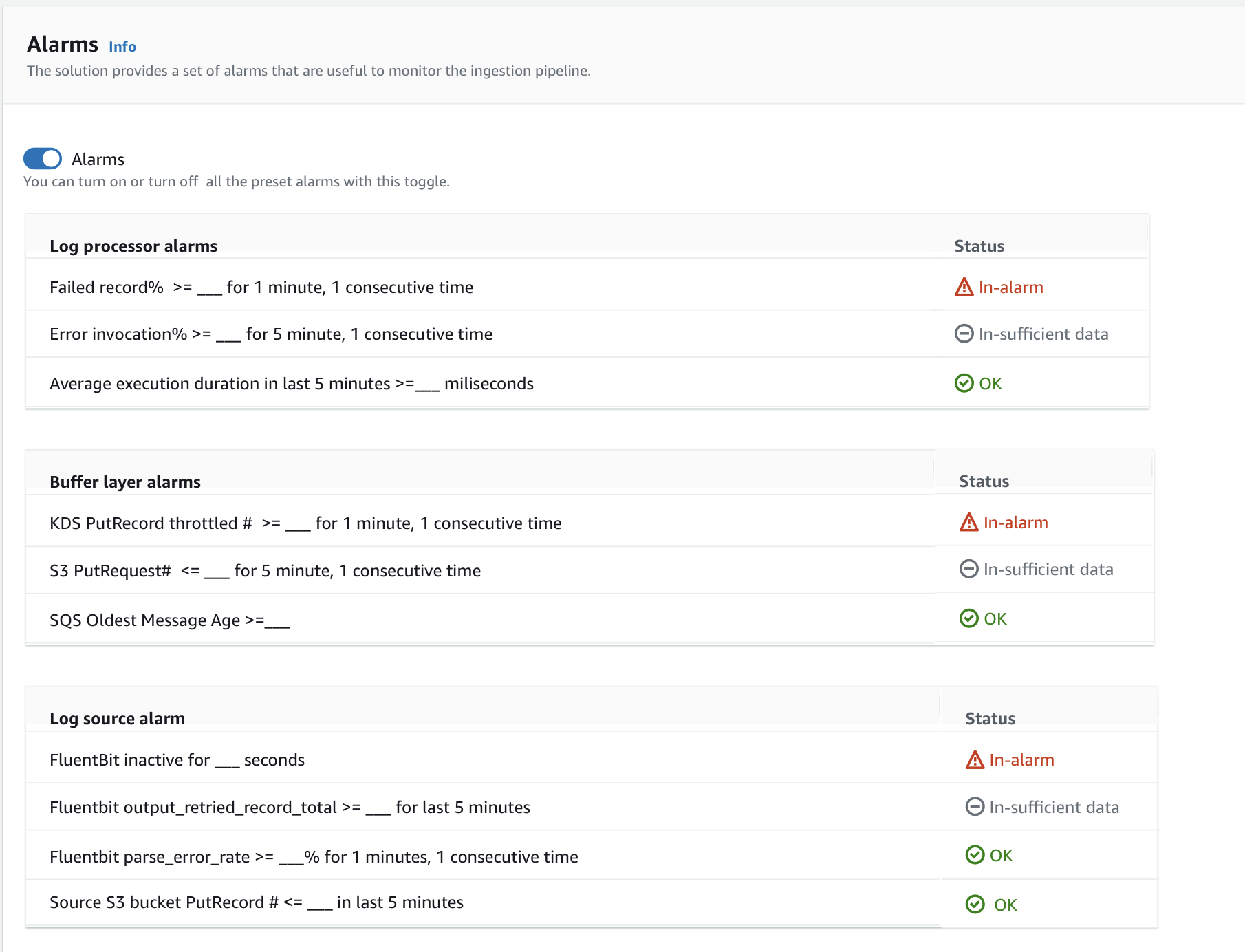Select FluentBit inactive for seconds text
This screenshot has width=1245, height=952.
click(x=177, y=760)
